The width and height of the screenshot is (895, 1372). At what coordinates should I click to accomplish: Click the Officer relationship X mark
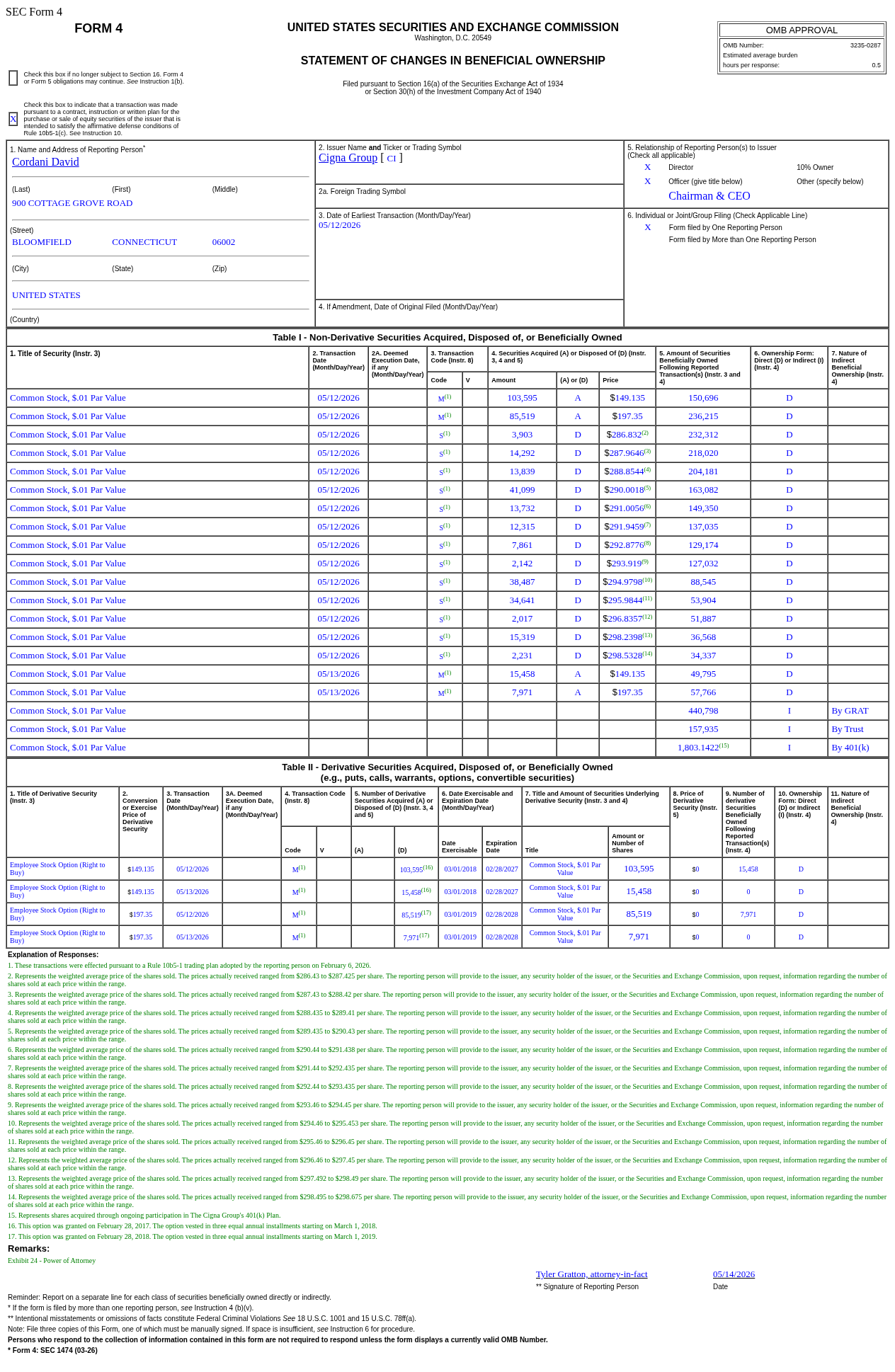[x=647, y=181]
